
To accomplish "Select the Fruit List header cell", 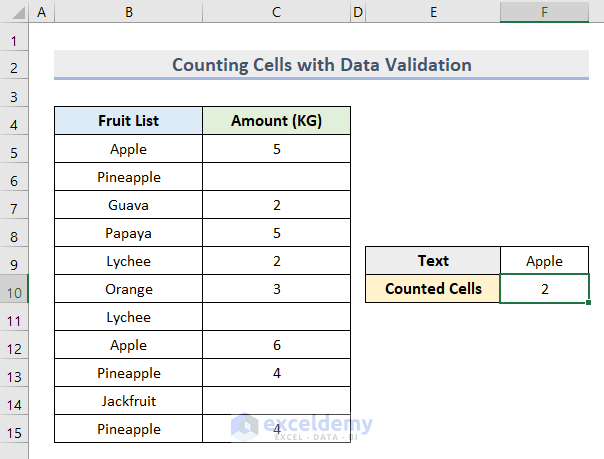I will pos(129,121).
